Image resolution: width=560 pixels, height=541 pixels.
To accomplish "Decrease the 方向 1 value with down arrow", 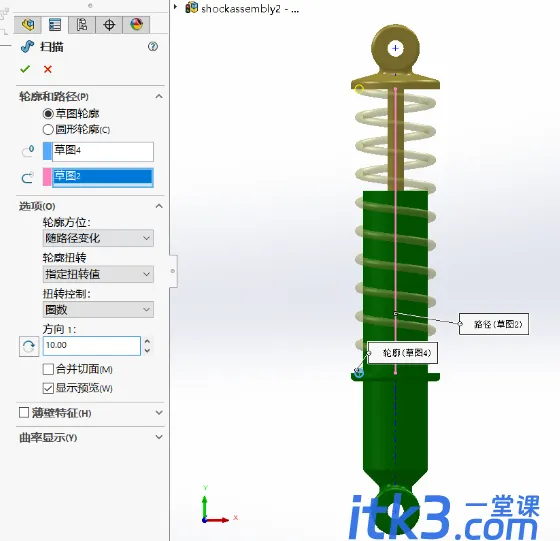I will pyautogui.click(x=148, y=351).
